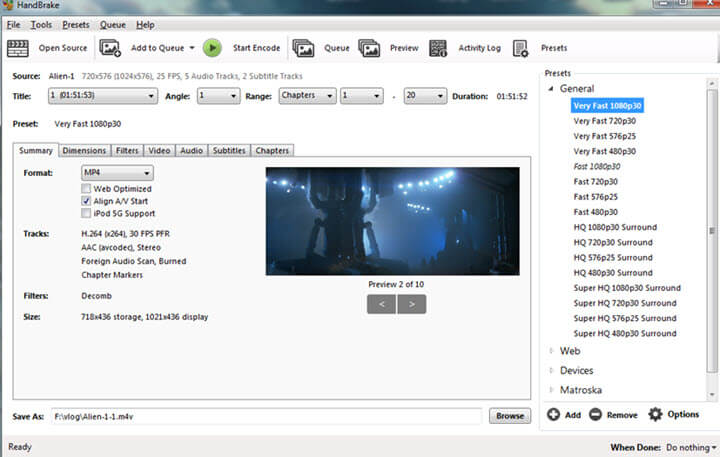Screen dimensions: 720x457
Task: Switch to the Chapters tab
Action: click(272, 151)
